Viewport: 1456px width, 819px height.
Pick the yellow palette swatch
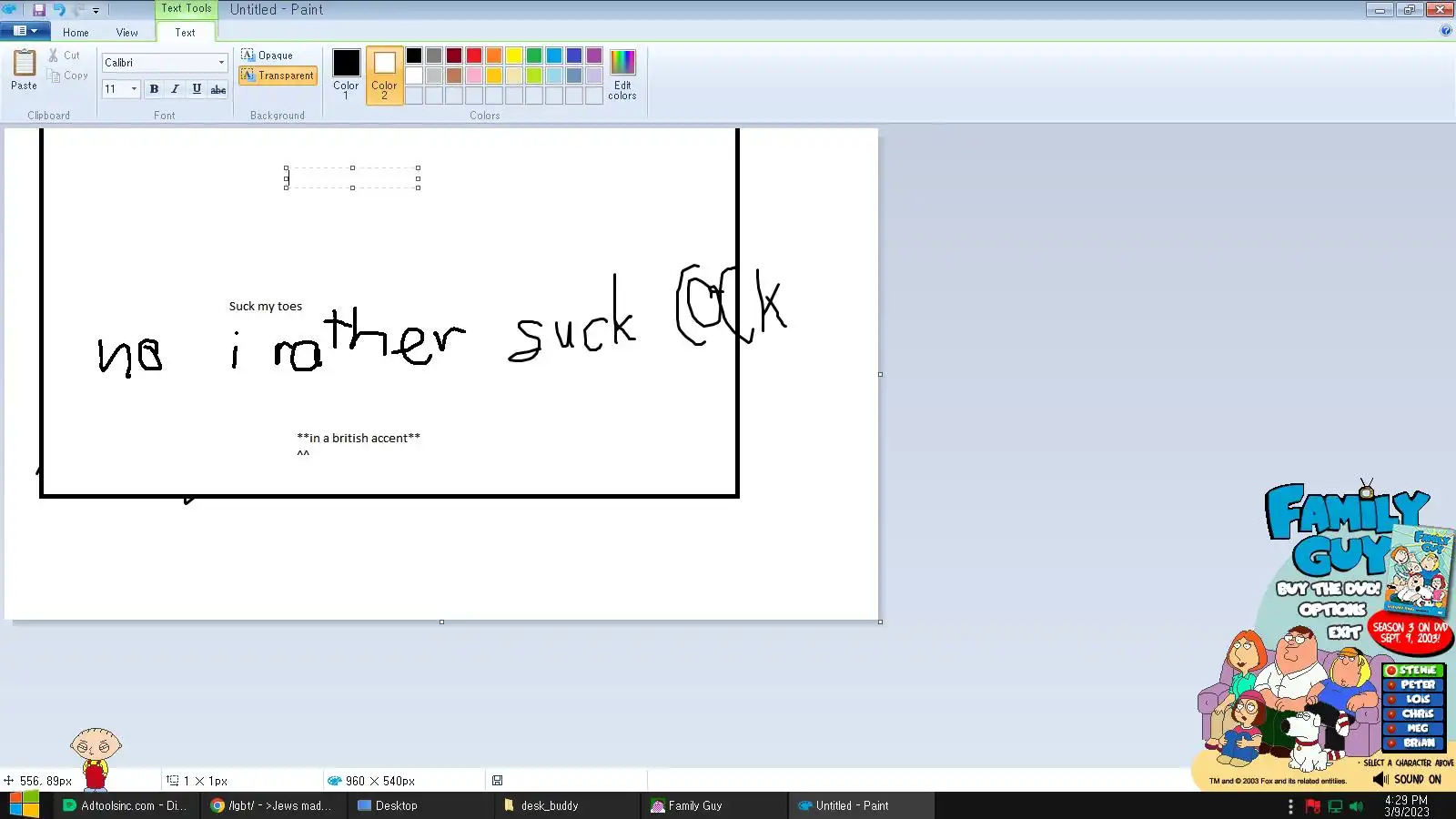coord(514,56)
